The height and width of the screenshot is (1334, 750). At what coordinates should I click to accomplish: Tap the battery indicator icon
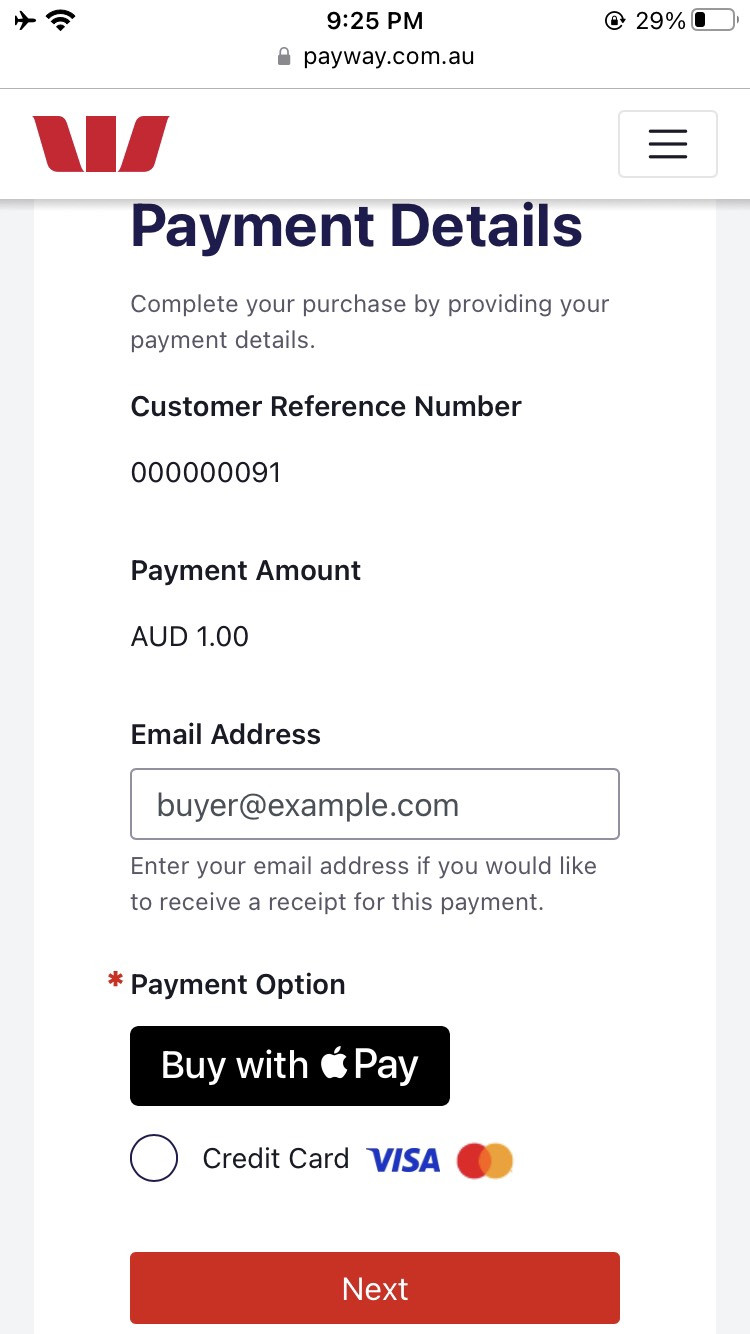click(x=713, y=20)
